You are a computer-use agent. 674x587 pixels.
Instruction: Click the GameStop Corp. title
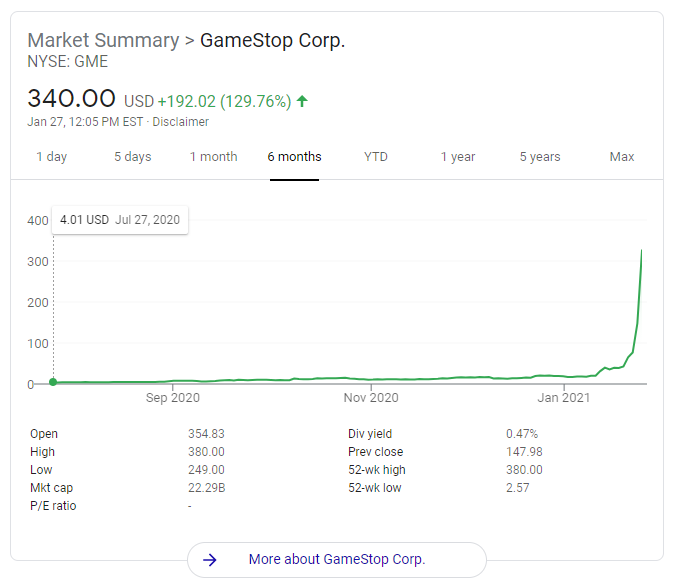click(x=272, y=41)
